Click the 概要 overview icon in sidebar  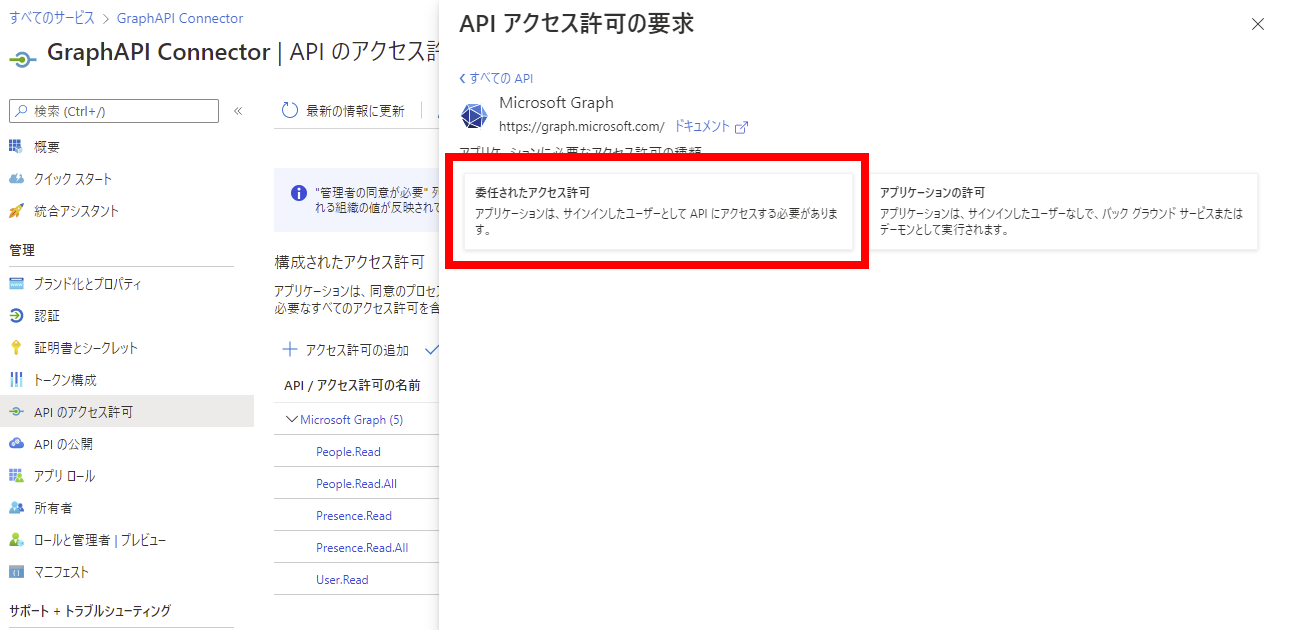tap(16, 147)
